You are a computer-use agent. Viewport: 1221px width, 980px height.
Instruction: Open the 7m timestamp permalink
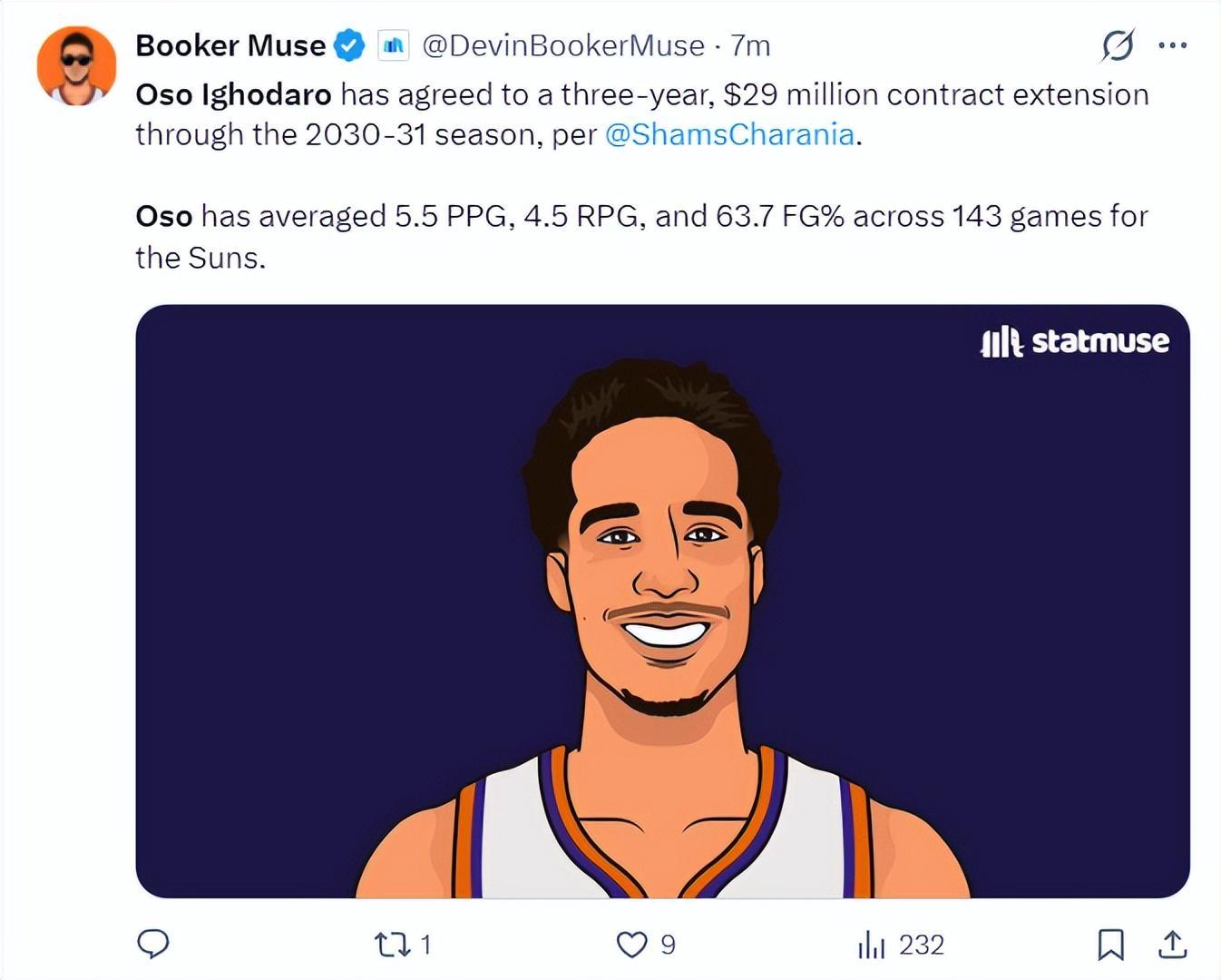pos(750,45)
